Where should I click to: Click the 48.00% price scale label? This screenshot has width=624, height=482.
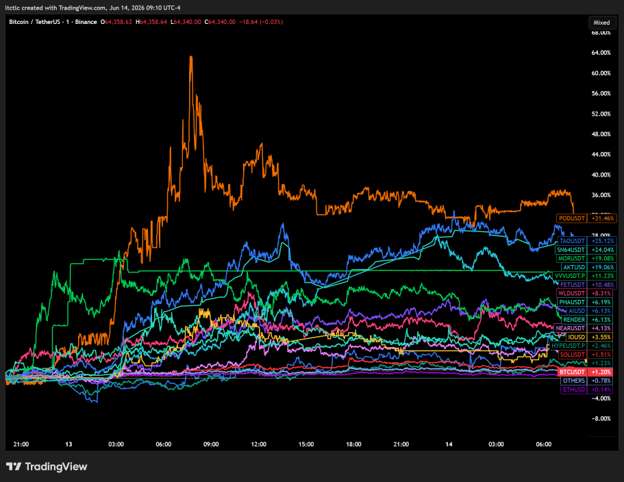601,134
